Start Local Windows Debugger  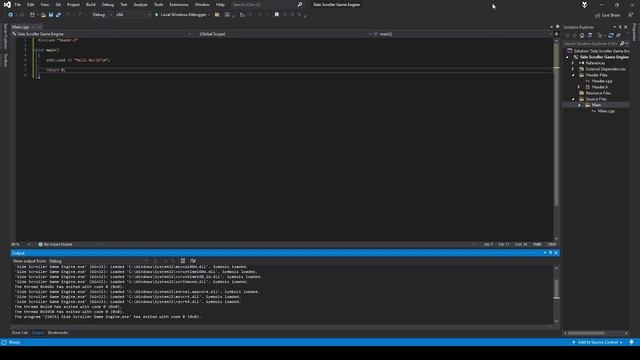180,15
